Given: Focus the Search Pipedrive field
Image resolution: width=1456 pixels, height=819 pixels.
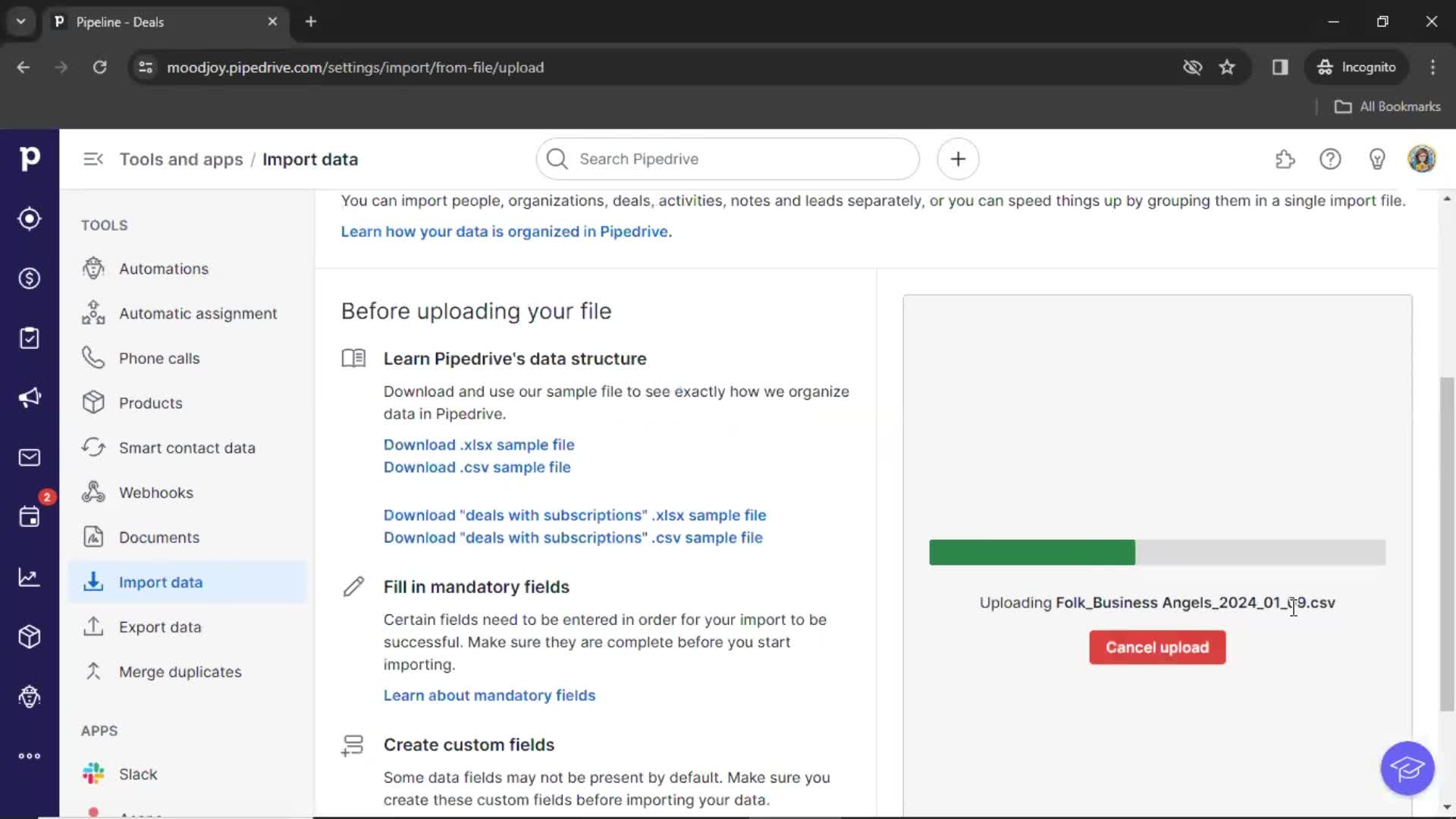Looking at the screenshot, I should coord(727,159).
